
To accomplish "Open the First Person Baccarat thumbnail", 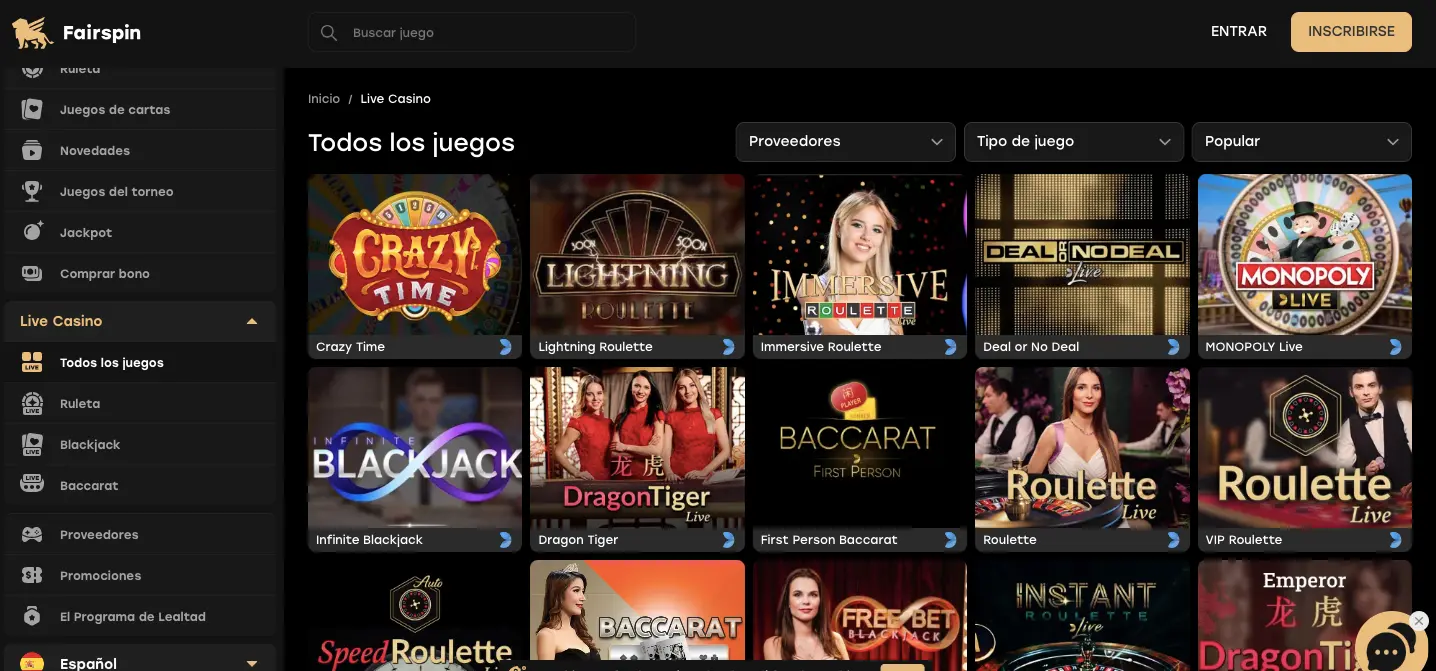I will 860,448.
